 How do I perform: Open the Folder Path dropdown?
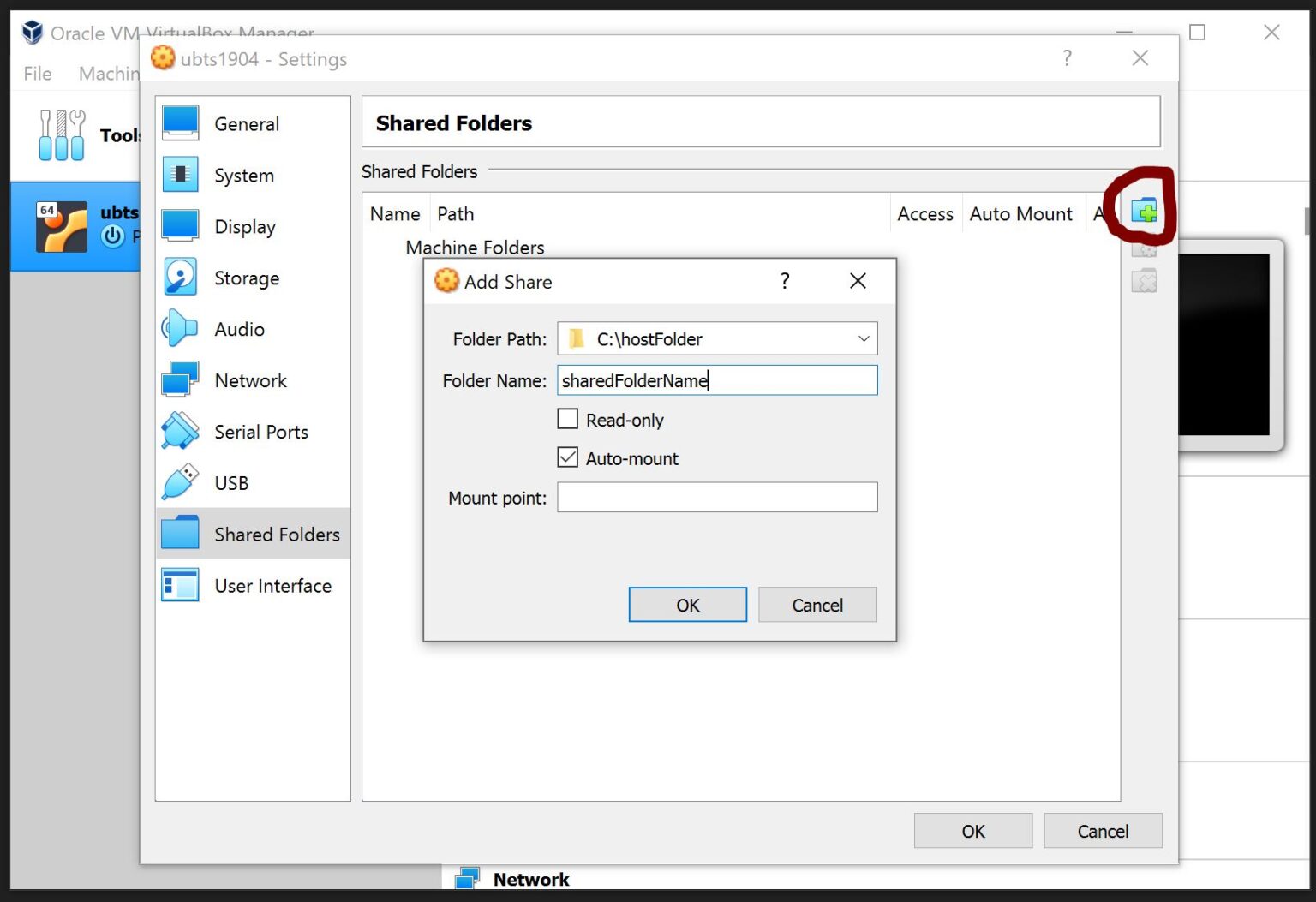point(864,338)
